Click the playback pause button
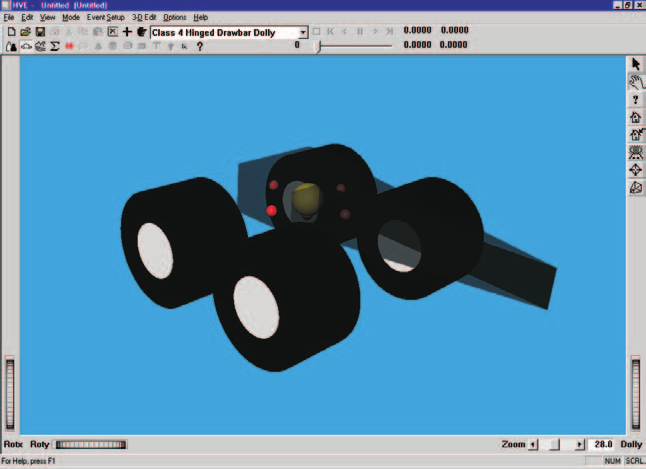This screenshot has width=646, height=469. (x=360, y=31)
